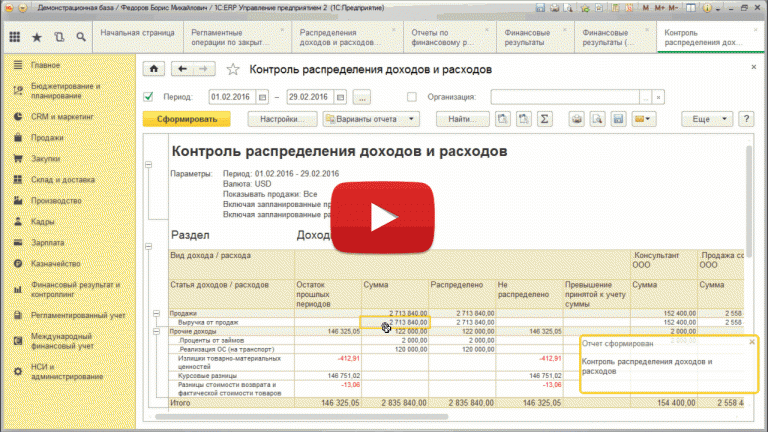
Task: Open the Продажи sidebar section
Action: (x=47, y=138)
